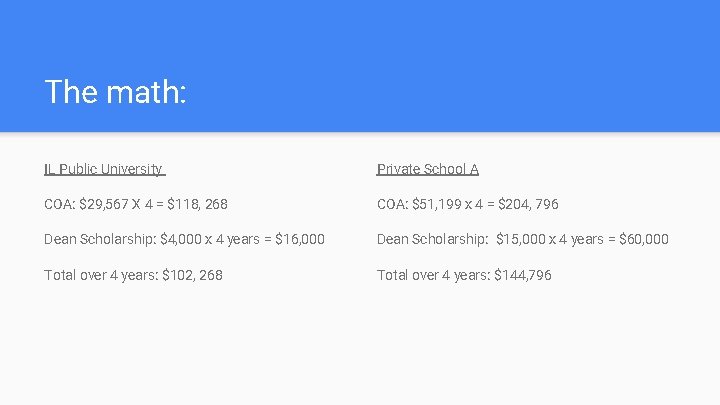This screenshot has width=720, height=405.
Task: Select the 'Private School A' heading
Action: (428, 169)
